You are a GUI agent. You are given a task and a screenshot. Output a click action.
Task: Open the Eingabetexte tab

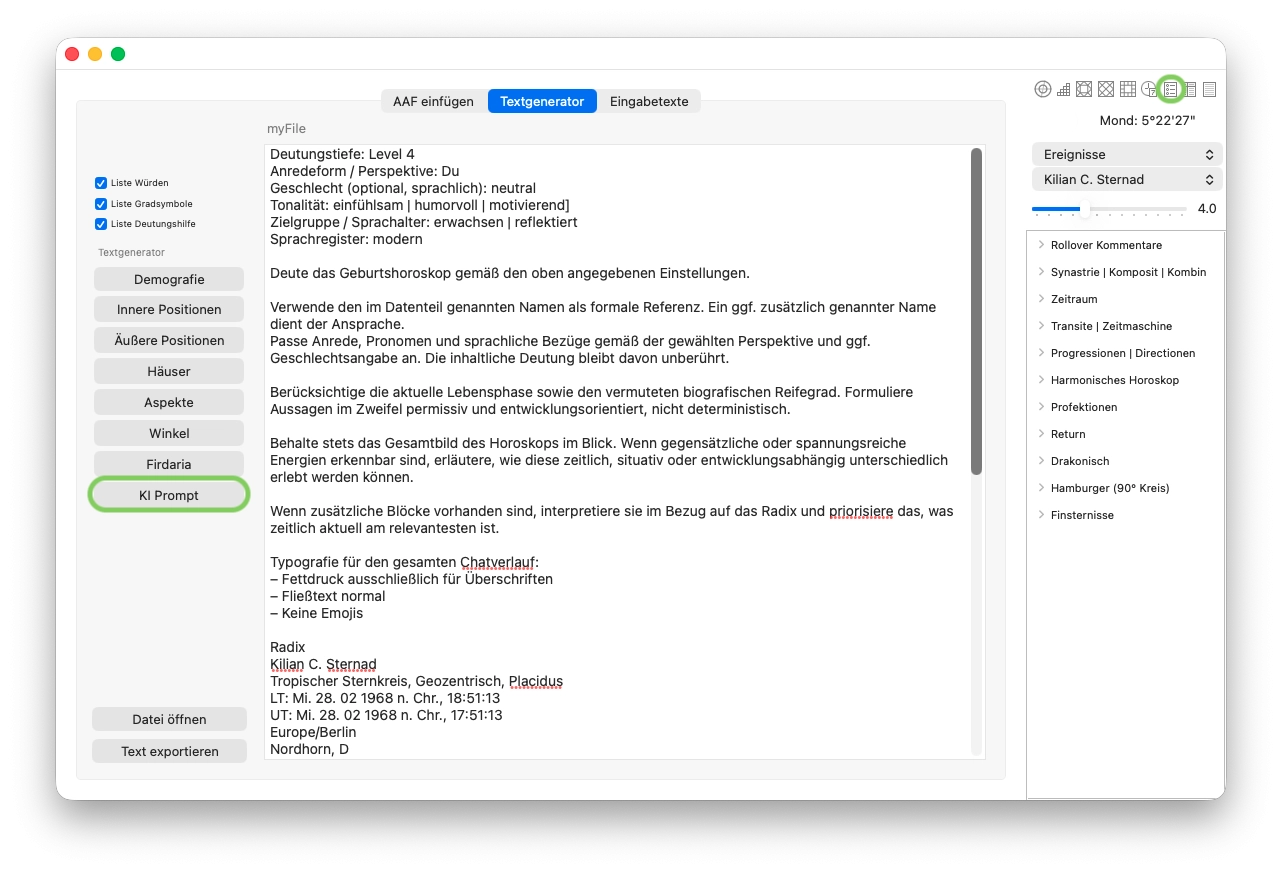648,101
